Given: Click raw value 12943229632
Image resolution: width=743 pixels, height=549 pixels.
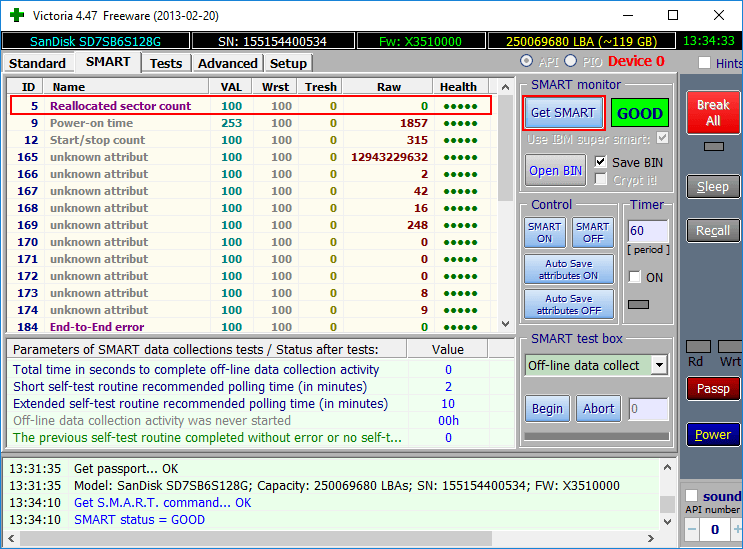Looking at the screenshot, I should pos(390,157).
